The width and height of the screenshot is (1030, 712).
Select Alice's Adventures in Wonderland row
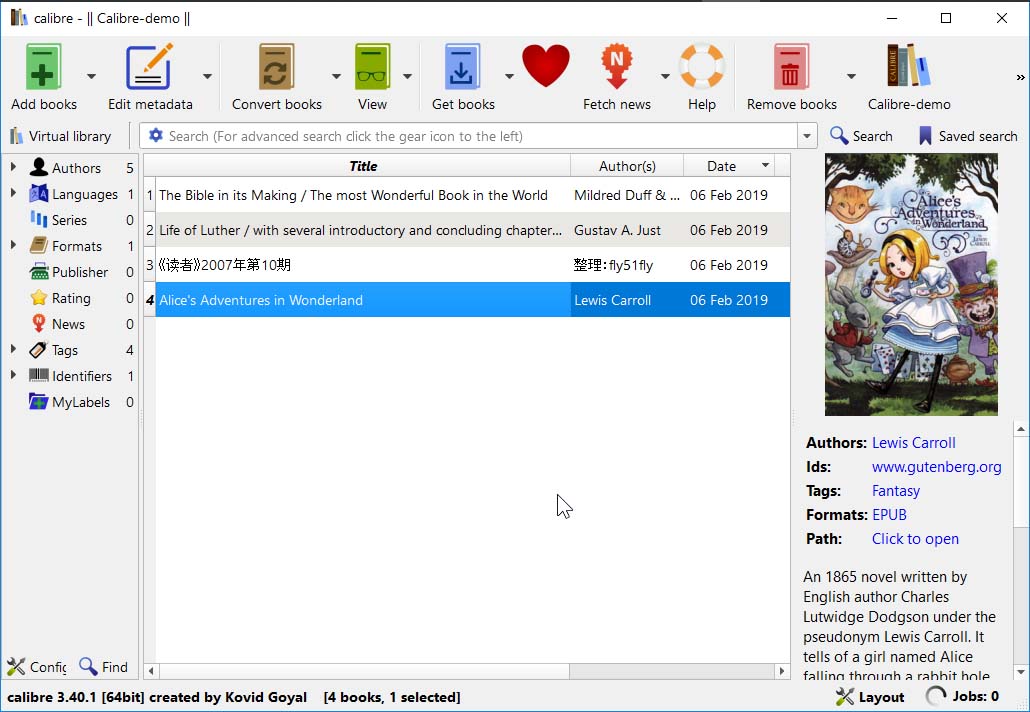pyautogui.click(x=466, y=300)
